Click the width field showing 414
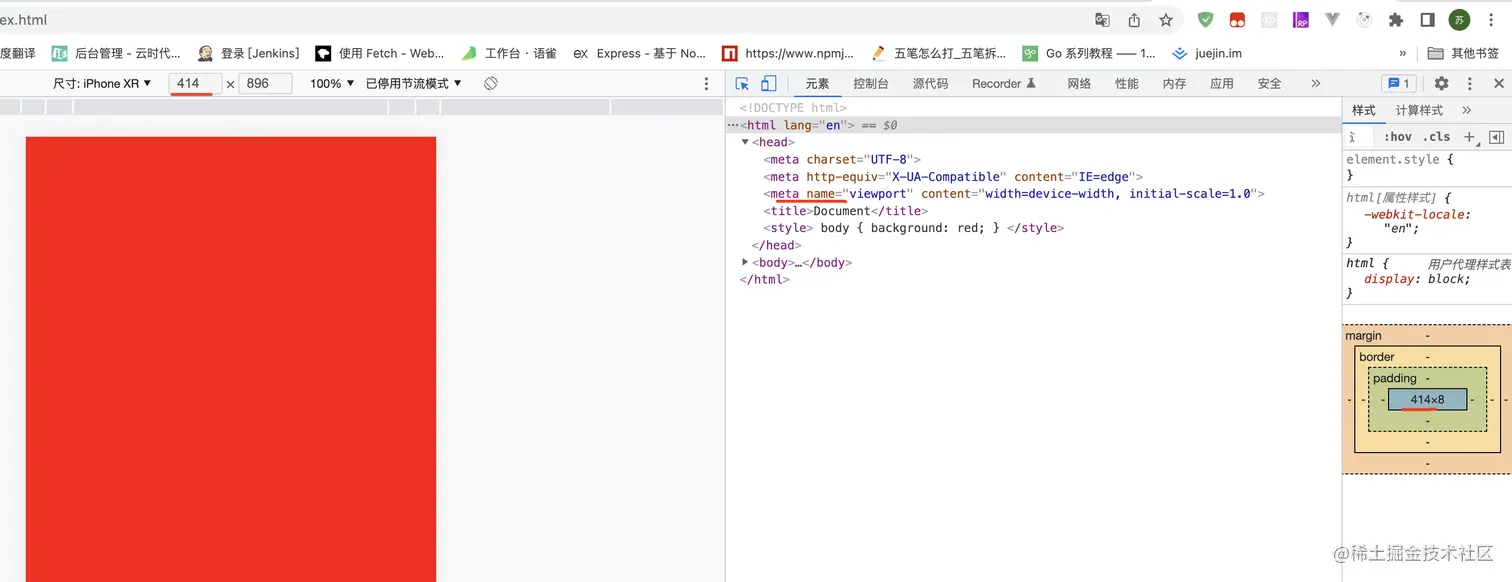Viewport: 1512px width, 582px height. 195,84
